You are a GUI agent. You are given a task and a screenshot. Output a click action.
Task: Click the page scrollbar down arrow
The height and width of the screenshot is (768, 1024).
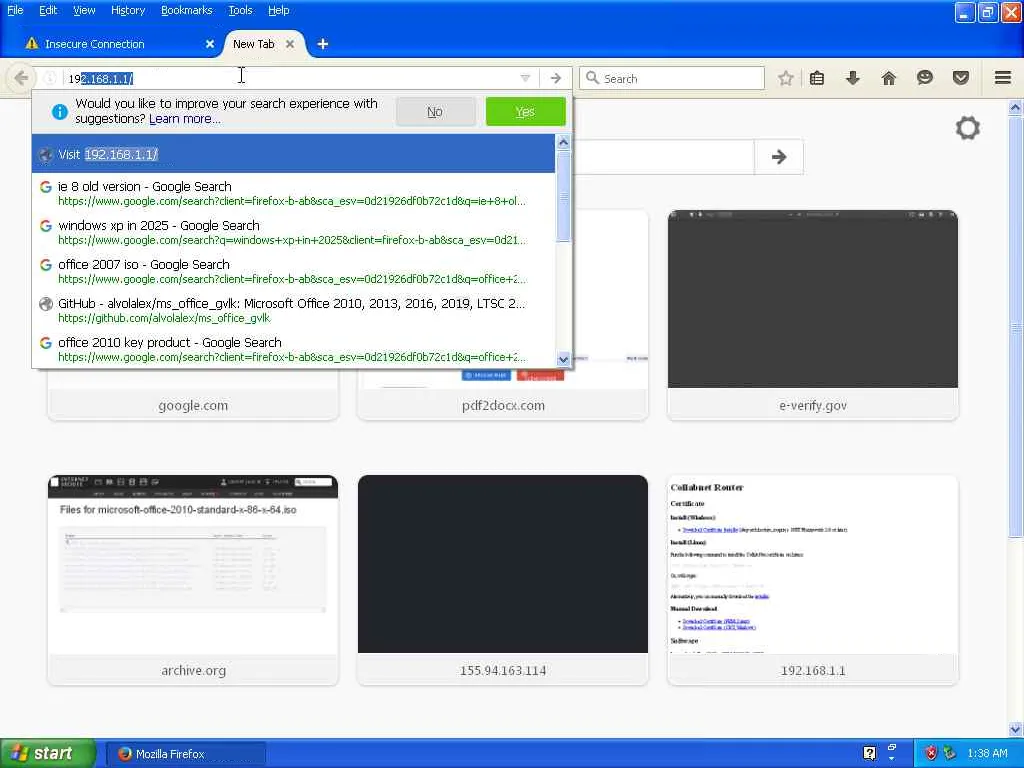click(x=1016, y=729)
